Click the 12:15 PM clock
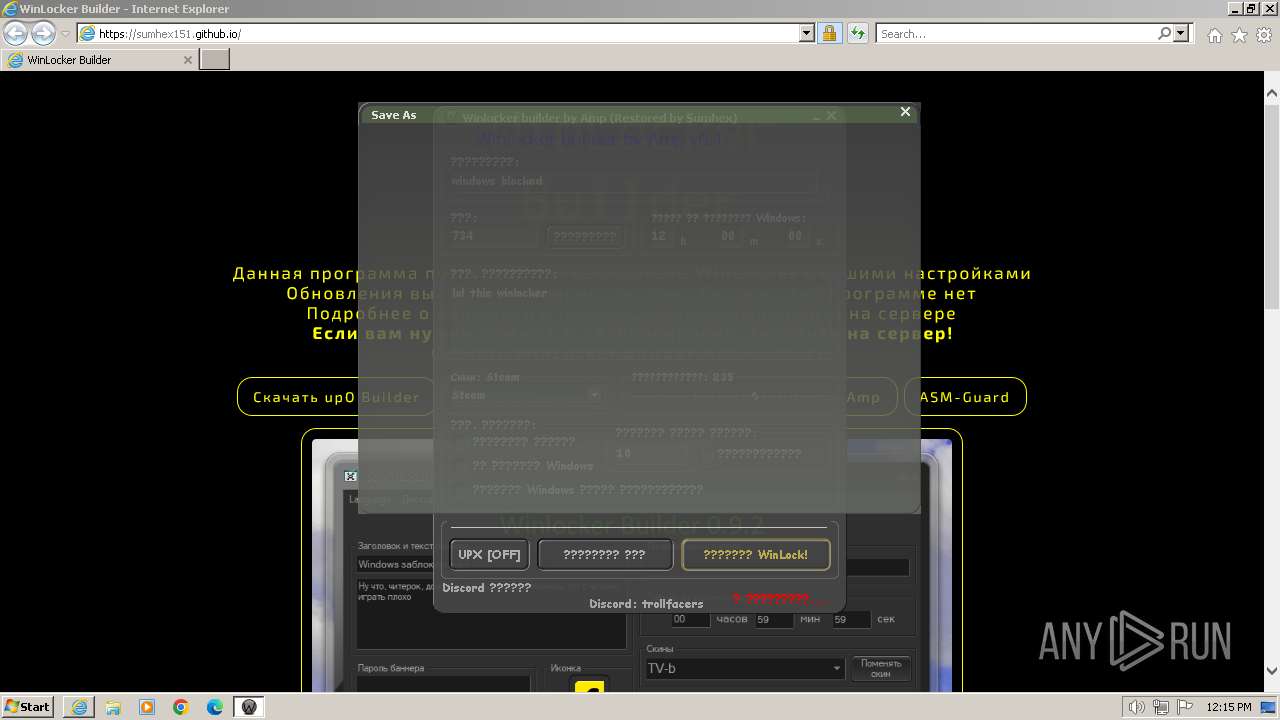The width and height of the screenshot is (1280, 720). click(1229, 707)
